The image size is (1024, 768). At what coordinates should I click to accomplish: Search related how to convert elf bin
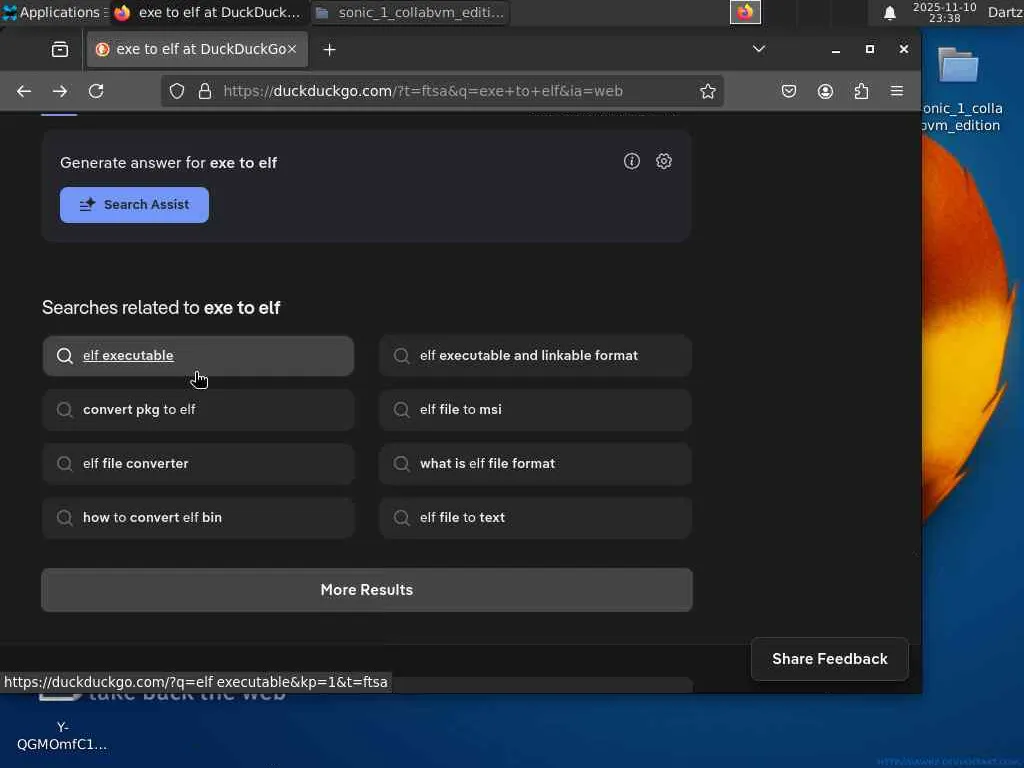pos(199,518)
